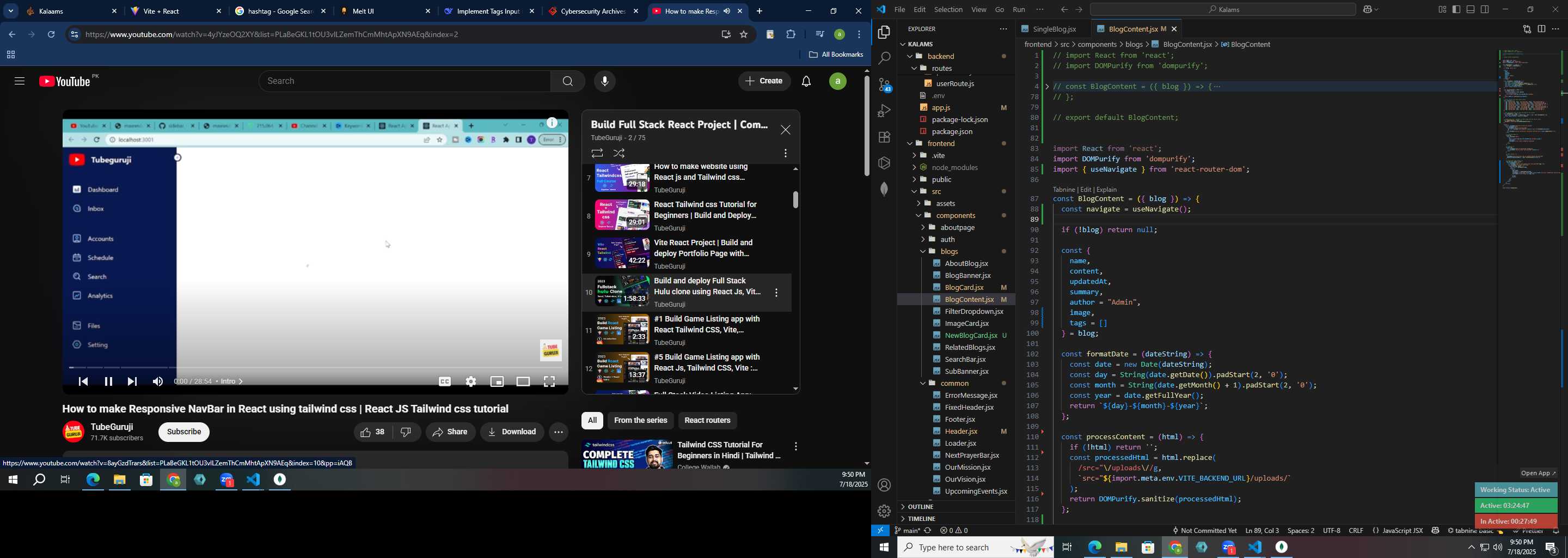
Task: Select the From the series chip
Action: click(x=640, y=421)
